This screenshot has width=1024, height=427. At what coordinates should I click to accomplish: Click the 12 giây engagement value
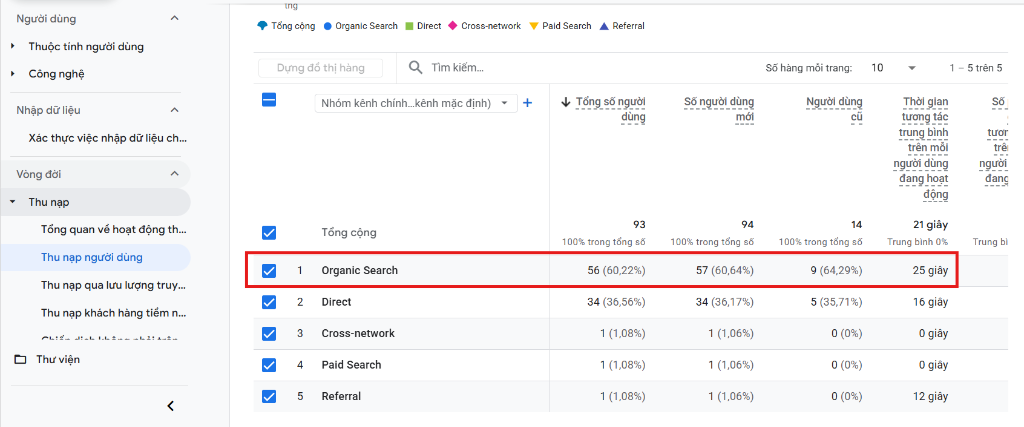tap(930, 396)
